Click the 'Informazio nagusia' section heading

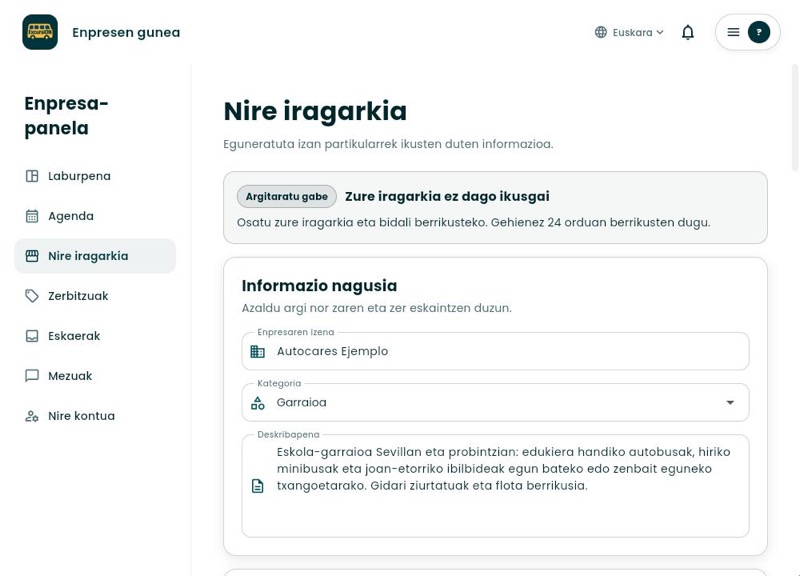click(319, 286)
